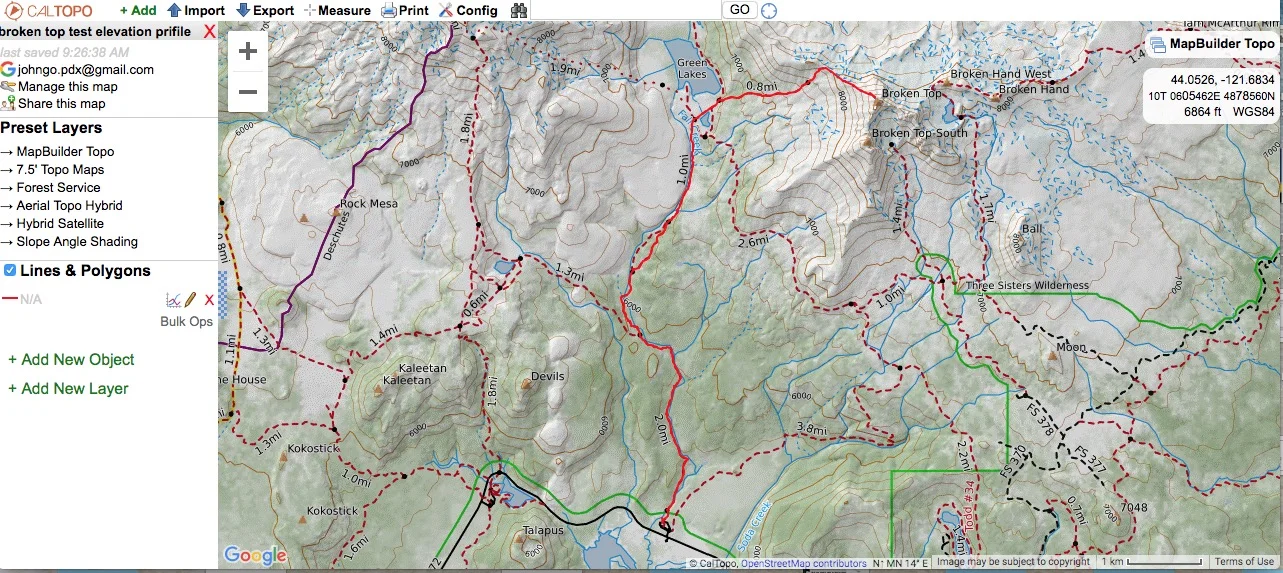The image size is (1283, 573).
Task: Click the Three Sisters Wilderness label
Action: [x=1027, y=286]
